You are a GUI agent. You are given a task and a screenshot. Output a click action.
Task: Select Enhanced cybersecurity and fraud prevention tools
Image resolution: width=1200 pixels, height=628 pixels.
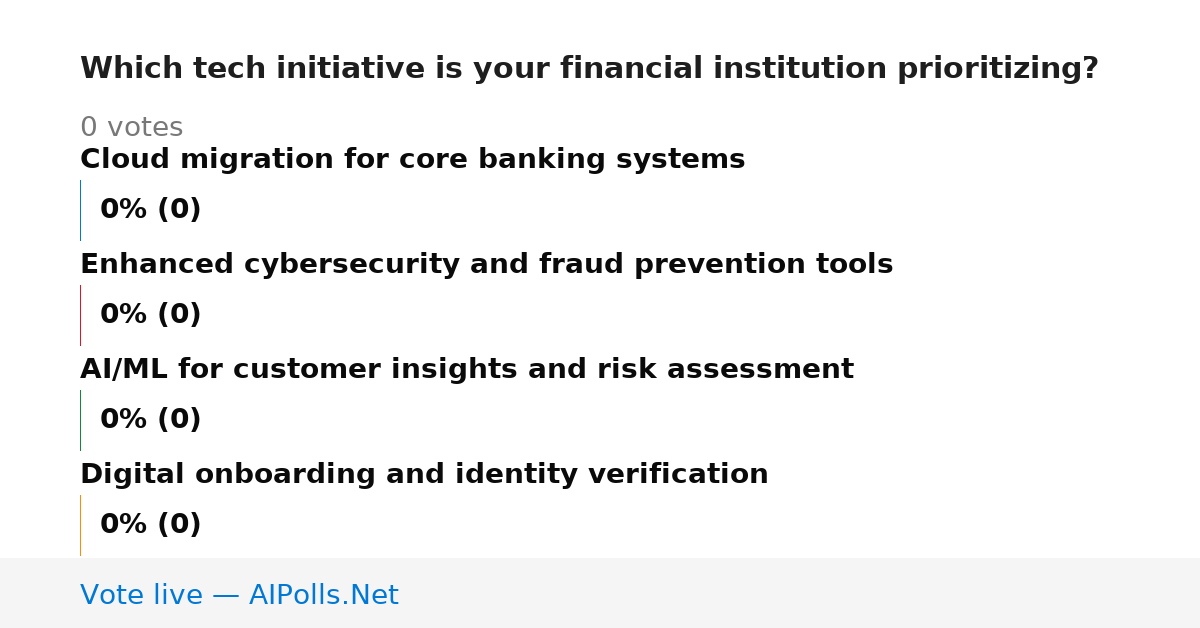click(x=486, y=265)
